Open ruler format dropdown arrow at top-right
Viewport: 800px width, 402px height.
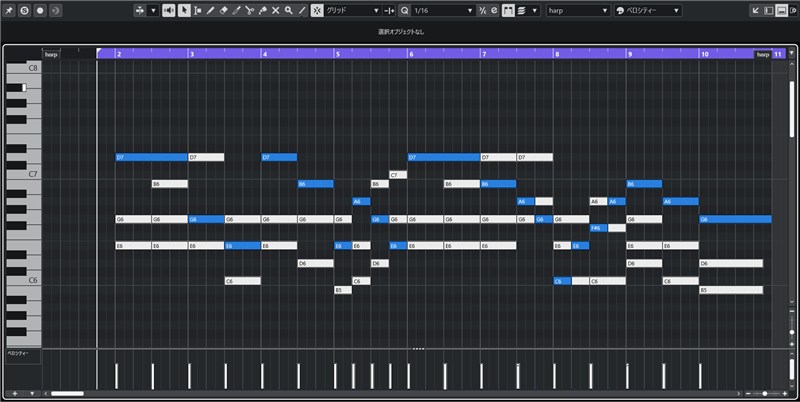[x=792, y=53]
